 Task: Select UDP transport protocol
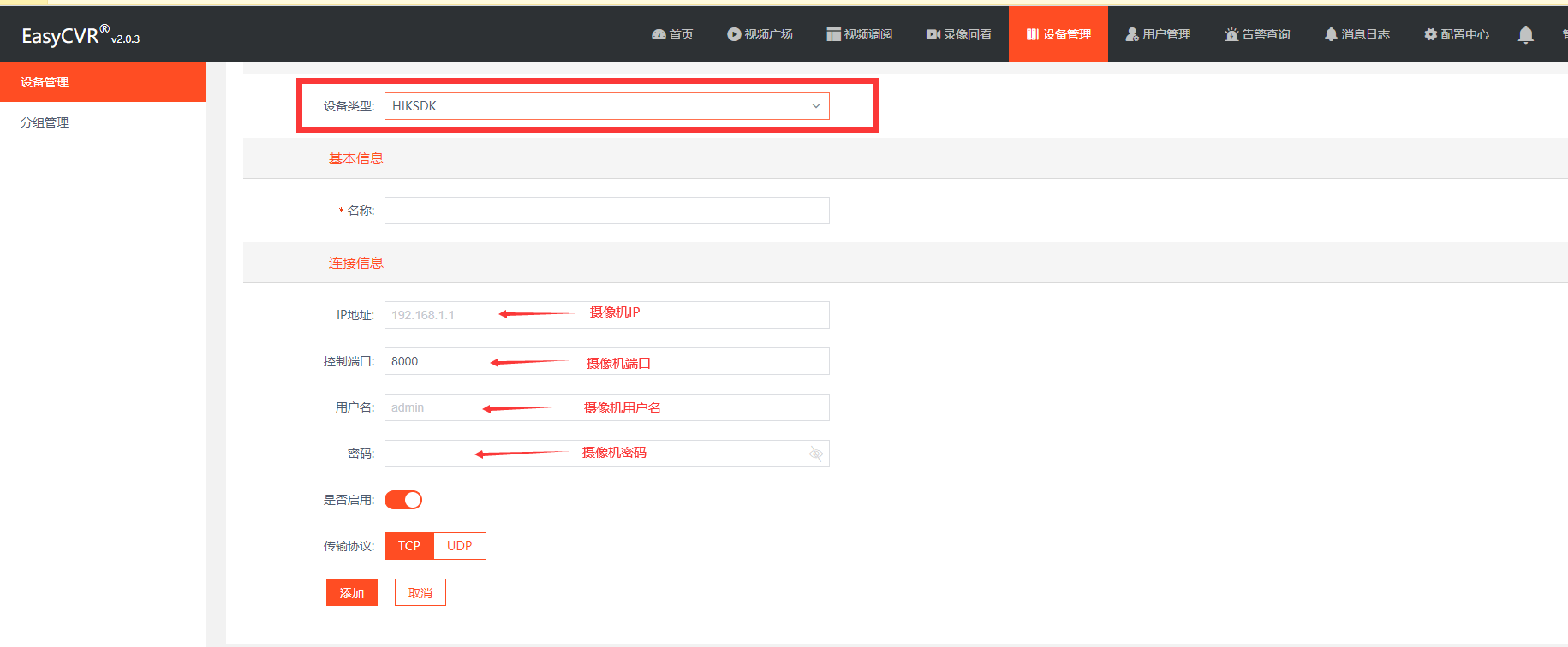tap(460, 546)
